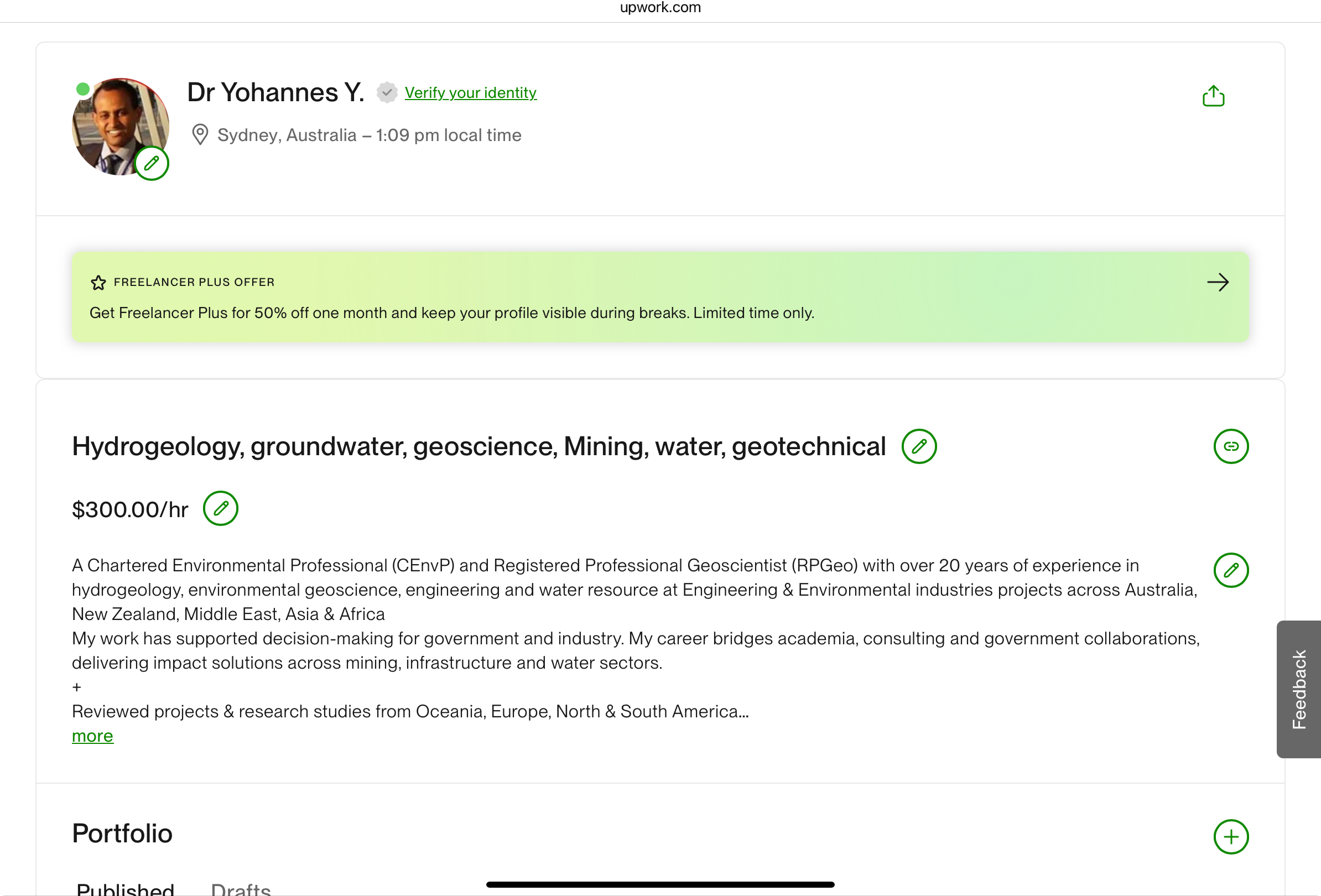Expand the full bio via the more link
1321x896 pixels.
[x=92, y=736]
